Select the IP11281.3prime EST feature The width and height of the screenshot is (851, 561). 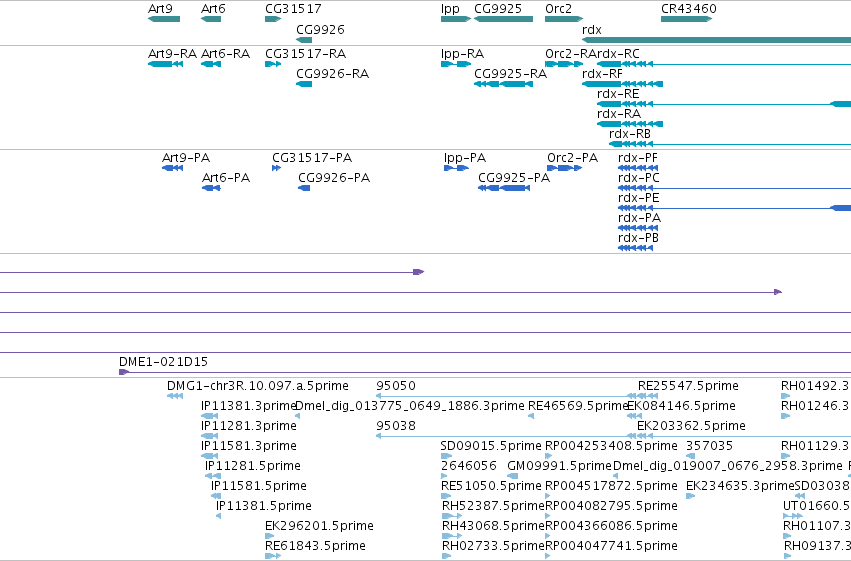[x=209, y=436]
